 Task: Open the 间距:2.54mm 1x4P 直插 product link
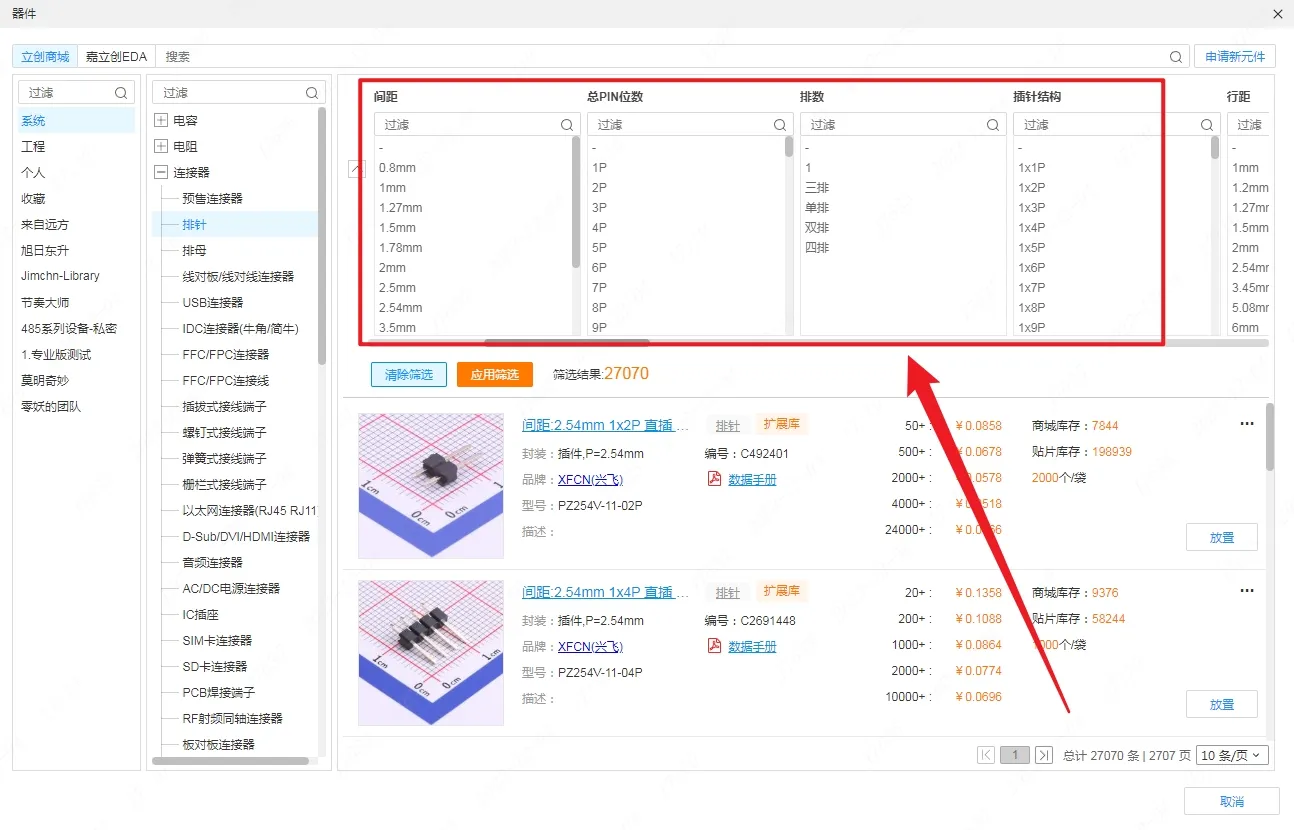point(606,592)
